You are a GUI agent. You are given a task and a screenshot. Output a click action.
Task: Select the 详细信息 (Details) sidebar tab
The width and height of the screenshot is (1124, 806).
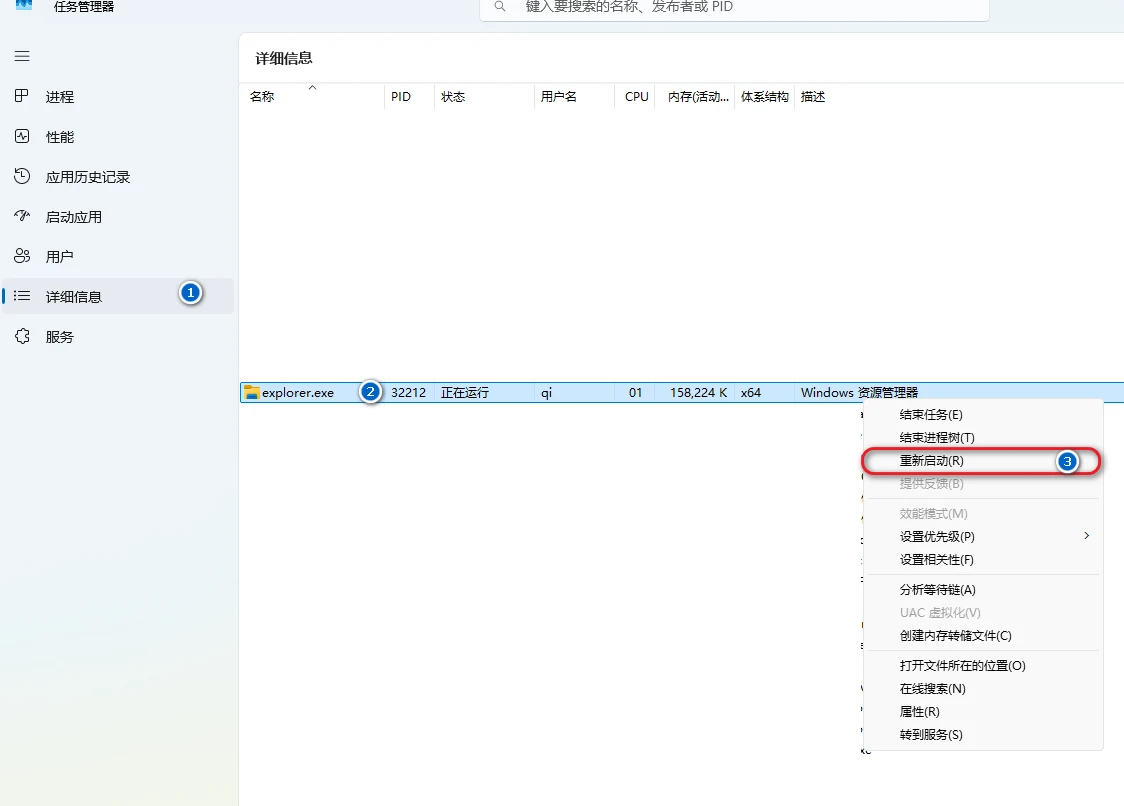click(74, 297)
